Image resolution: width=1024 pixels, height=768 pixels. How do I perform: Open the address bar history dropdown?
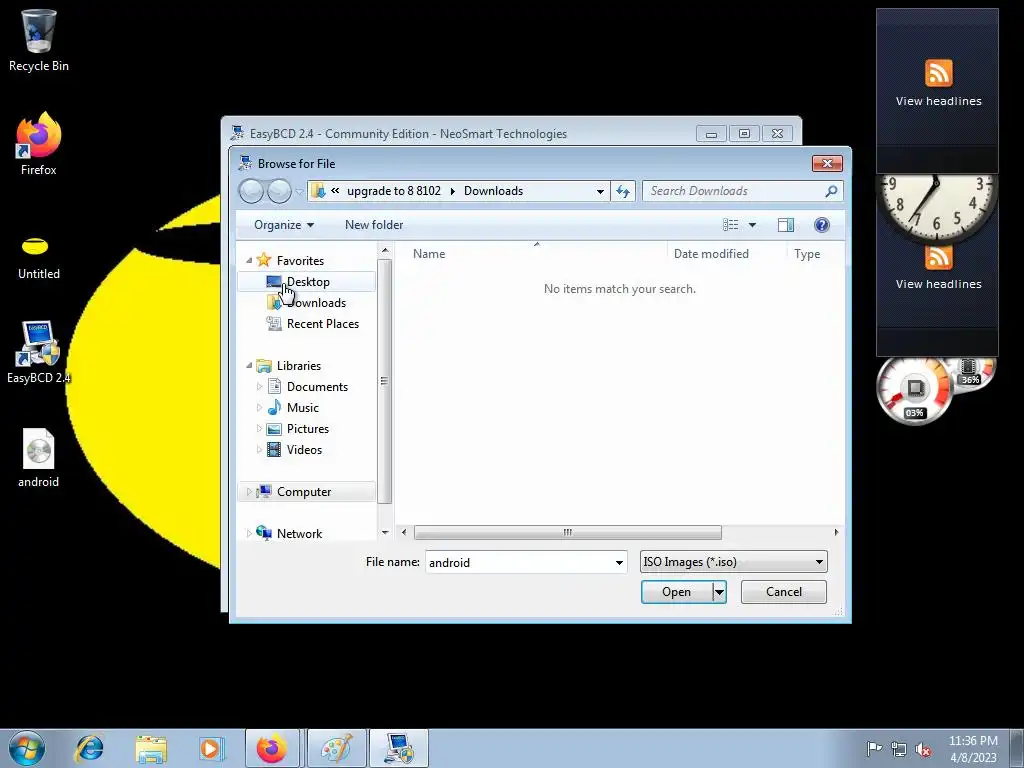600,191
